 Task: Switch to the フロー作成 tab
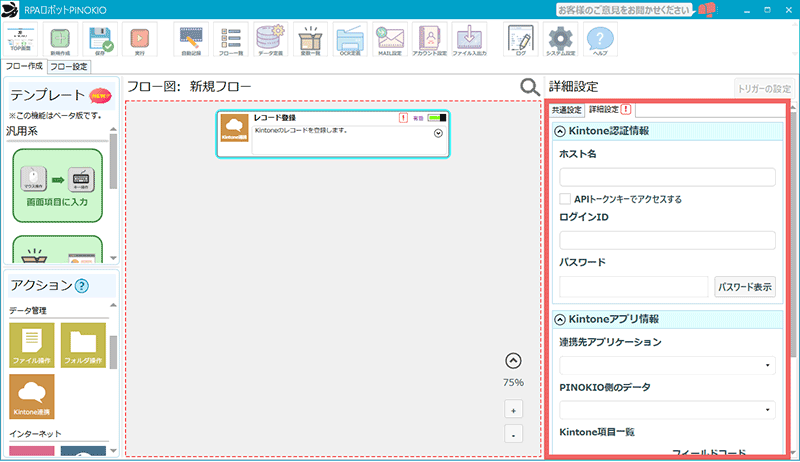(x=24, y=66)
